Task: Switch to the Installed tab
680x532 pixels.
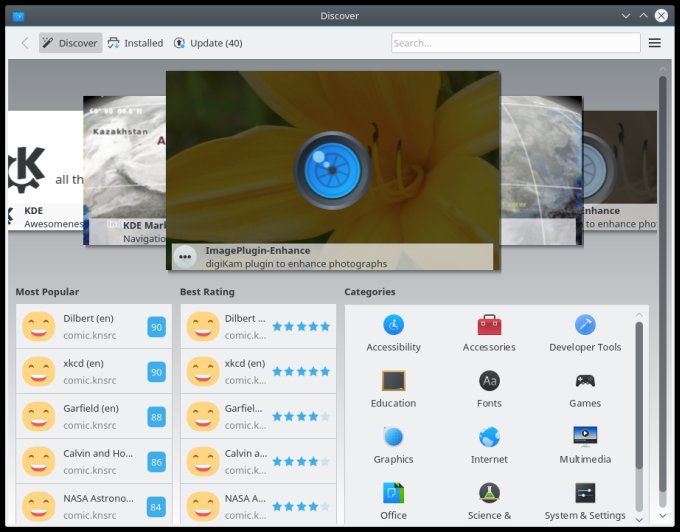Action: point(135,43)
